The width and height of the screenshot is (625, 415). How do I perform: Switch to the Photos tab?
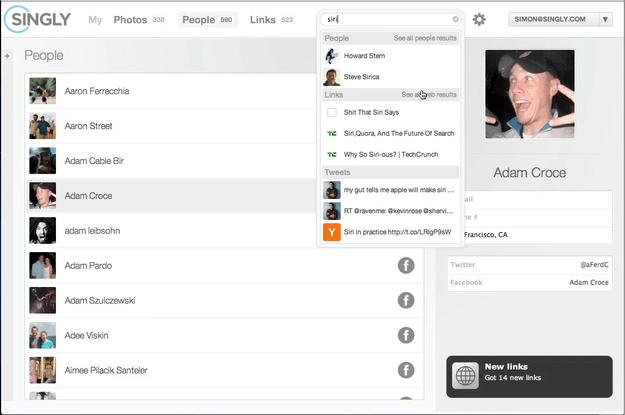(139, 20)
